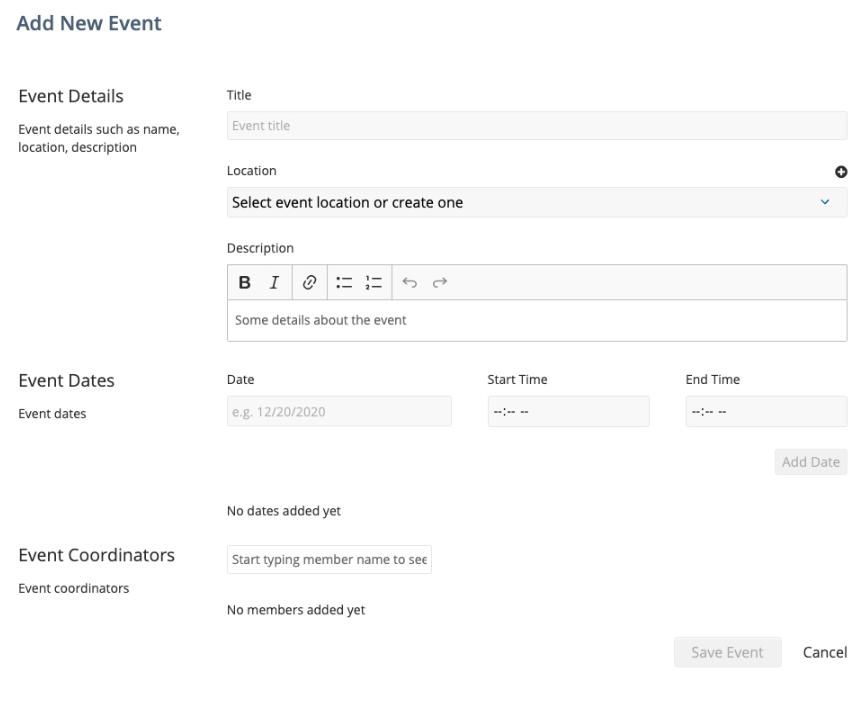Redo the last description edit

(x=440, y=283)
